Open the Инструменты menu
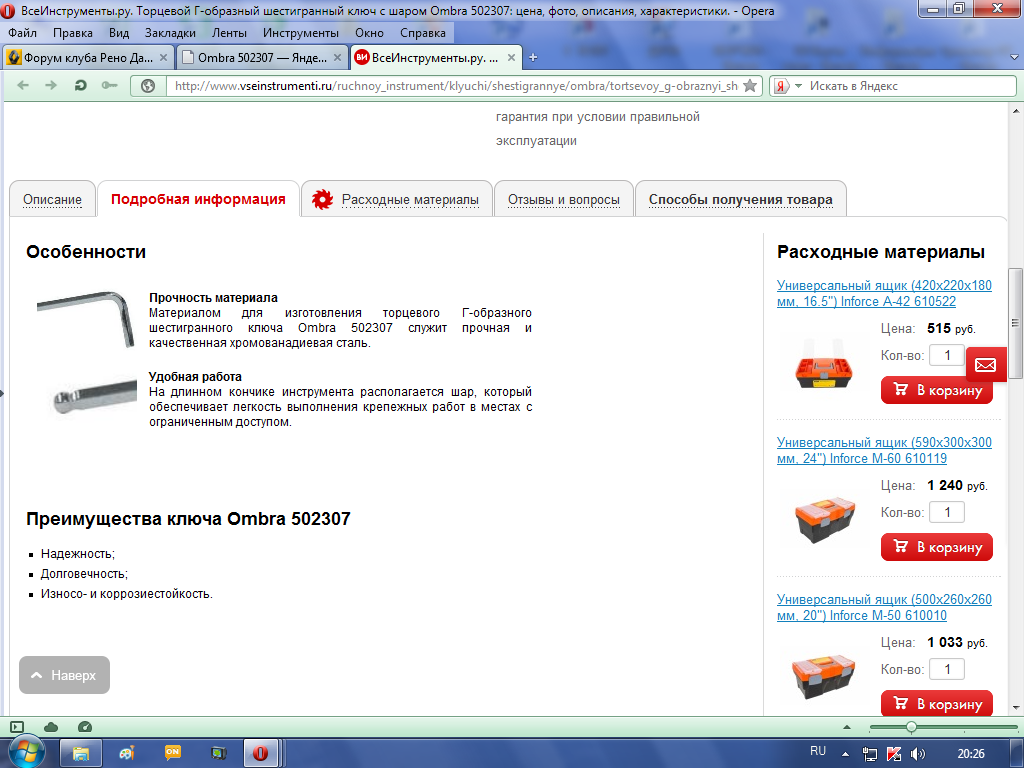 [x=300, y=33]
